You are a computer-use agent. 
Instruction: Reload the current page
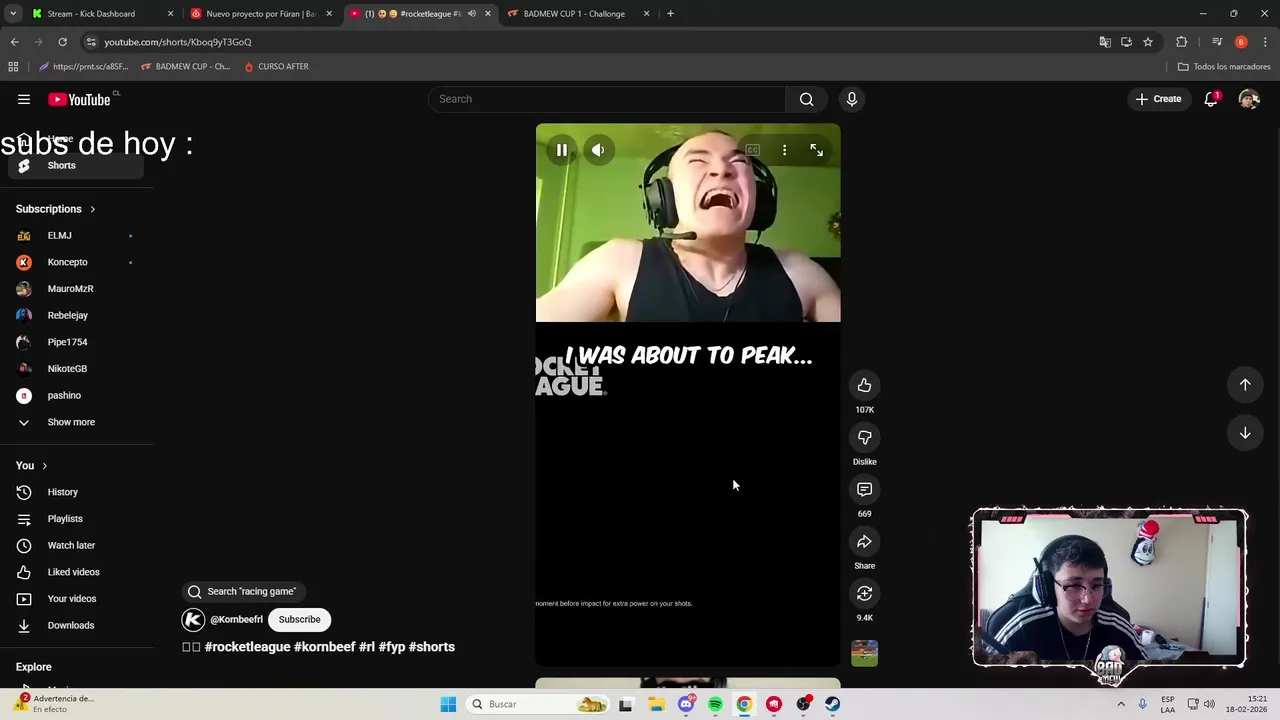click(x=62, y=42)
